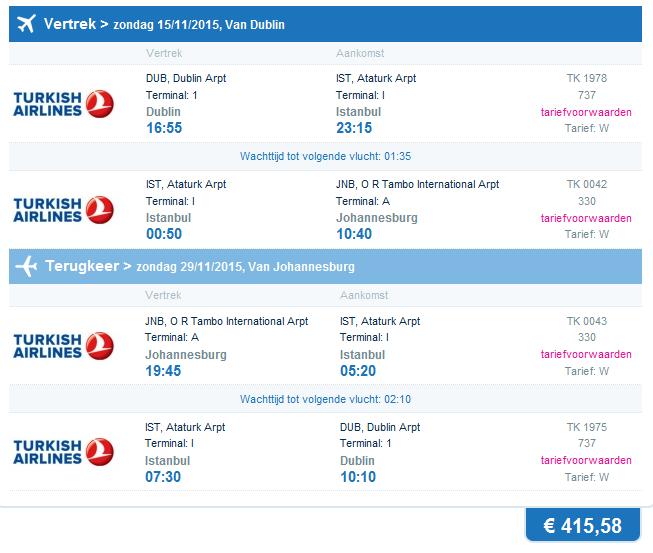Click flight number TK 0042
Screen dimensions: 653x553
[586, 184]
